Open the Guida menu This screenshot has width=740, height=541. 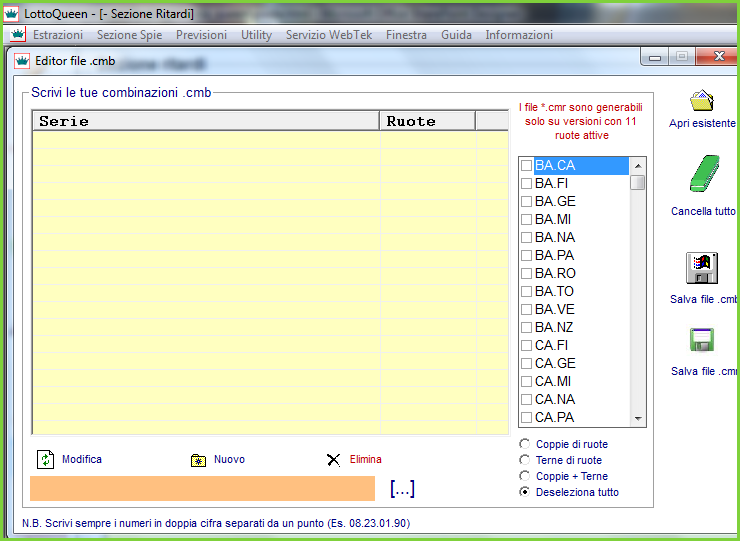click(x=456, y=35)
